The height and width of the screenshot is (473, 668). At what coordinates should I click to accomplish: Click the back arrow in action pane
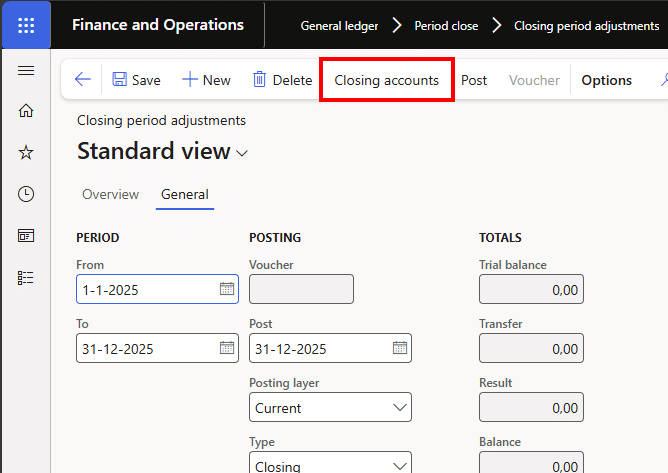[83, 79]
